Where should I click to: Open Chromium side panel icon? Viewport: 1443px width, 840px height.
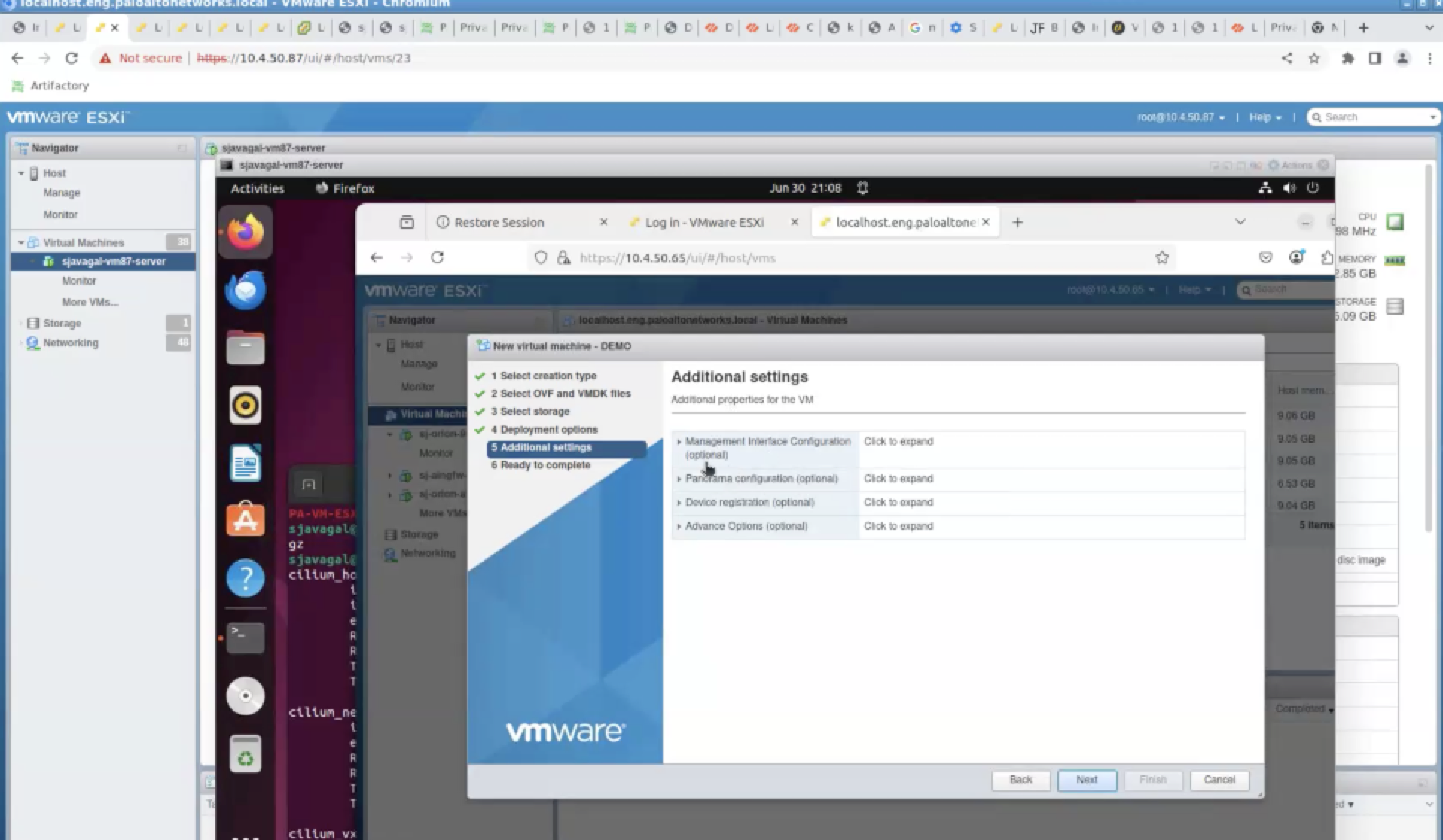click(x=1374, y=58)
